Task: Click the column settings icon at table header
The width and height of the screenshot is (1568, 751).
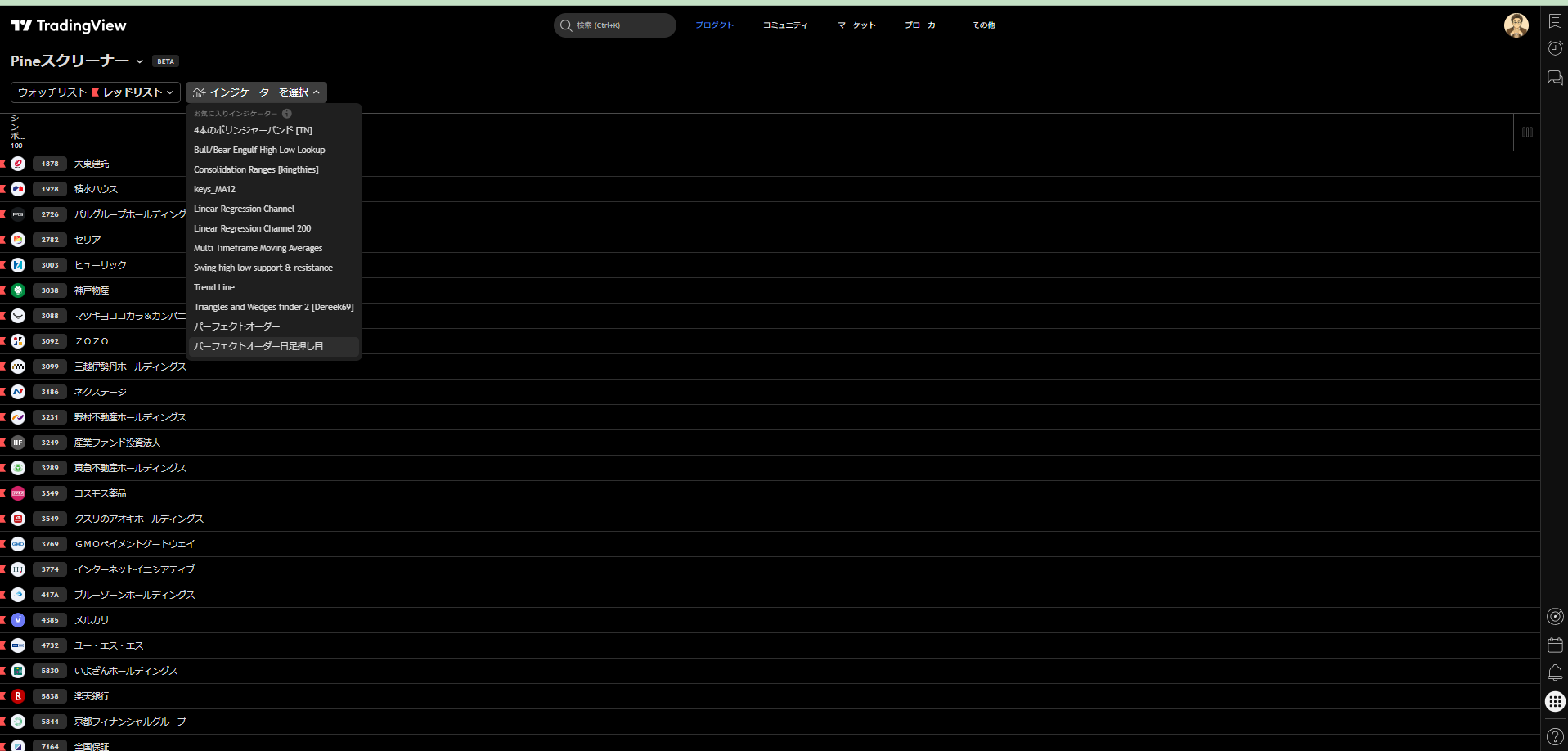Action: point(1527,133)
